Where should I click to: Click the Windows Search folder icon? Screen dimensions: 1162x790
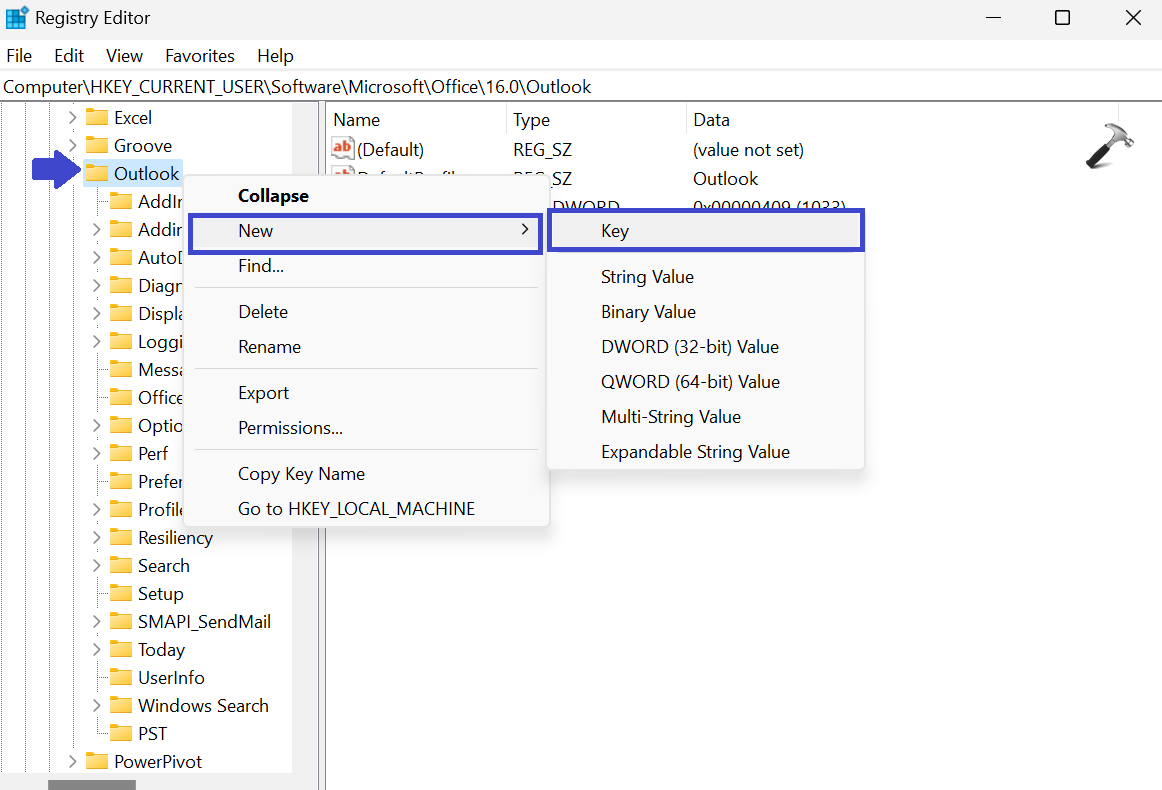121,706
